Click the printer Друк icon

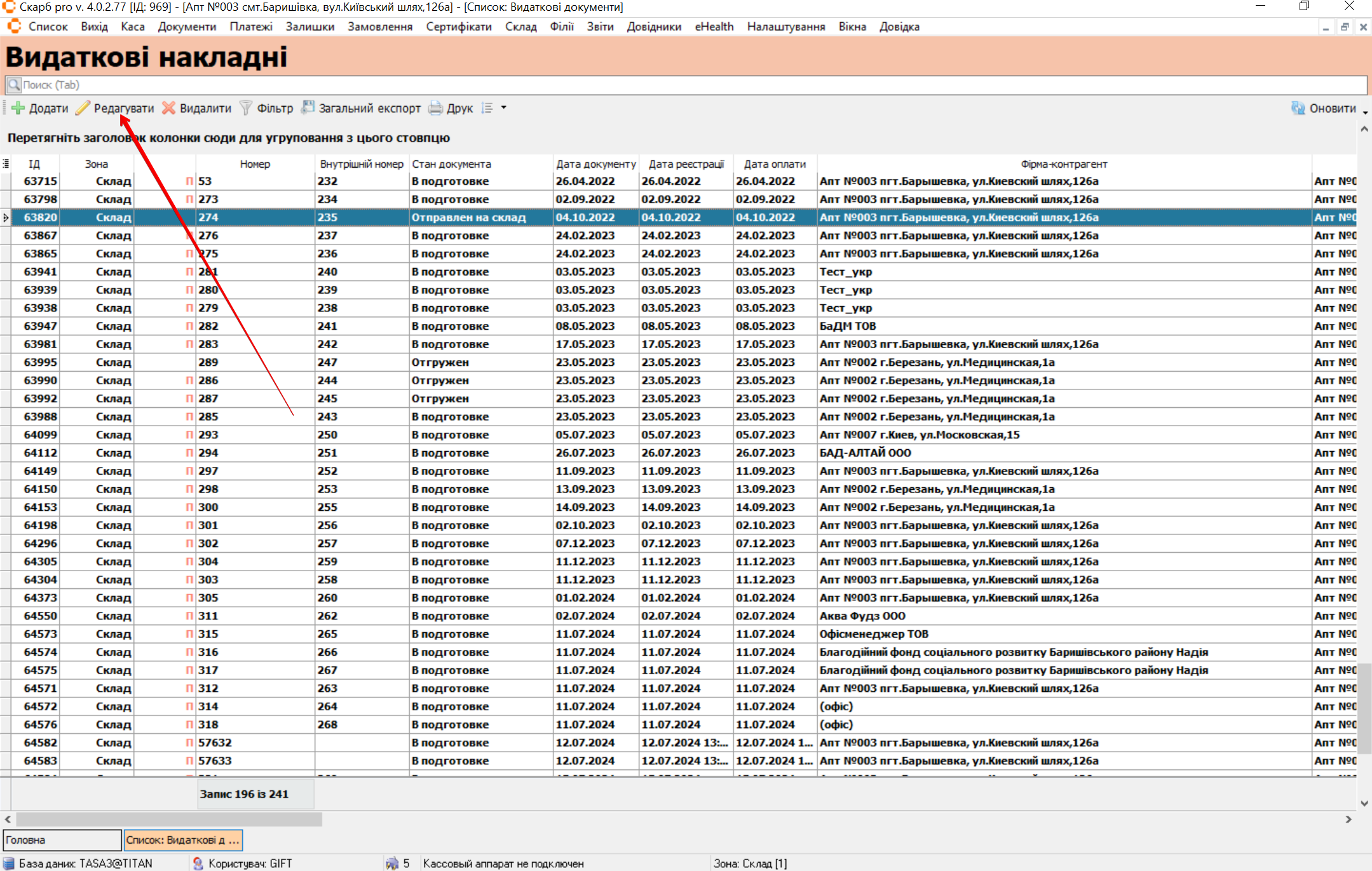[435, 108]
